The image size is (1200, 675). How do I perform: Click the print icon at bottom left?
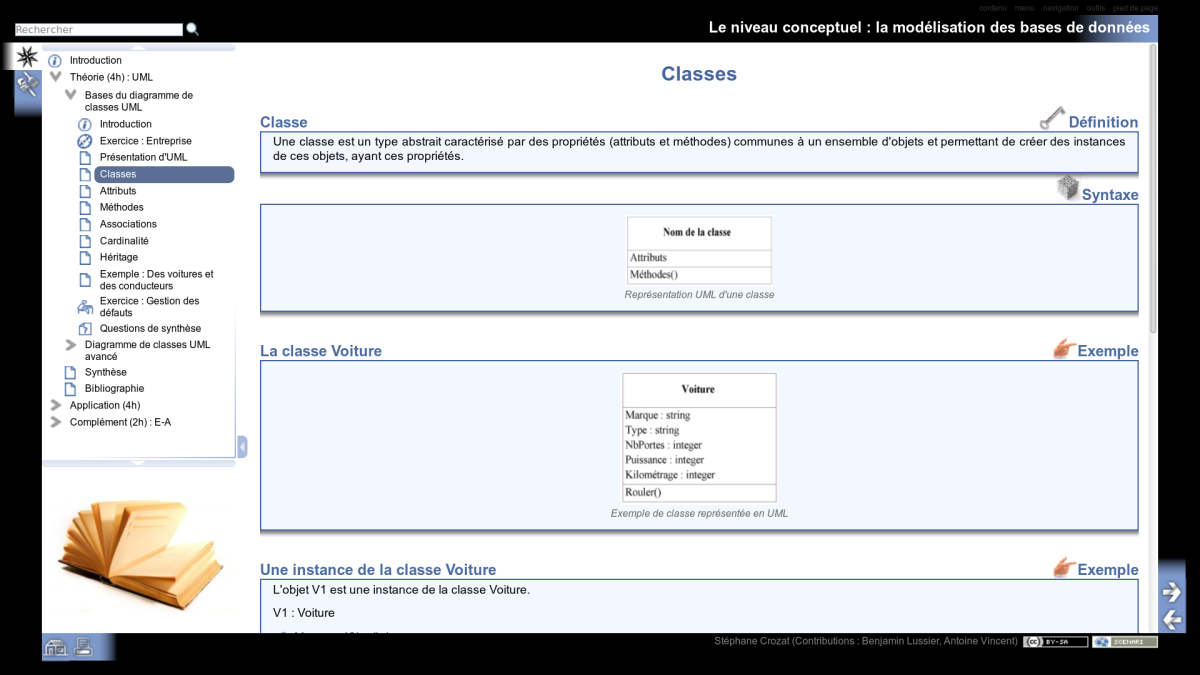[83, 647]
